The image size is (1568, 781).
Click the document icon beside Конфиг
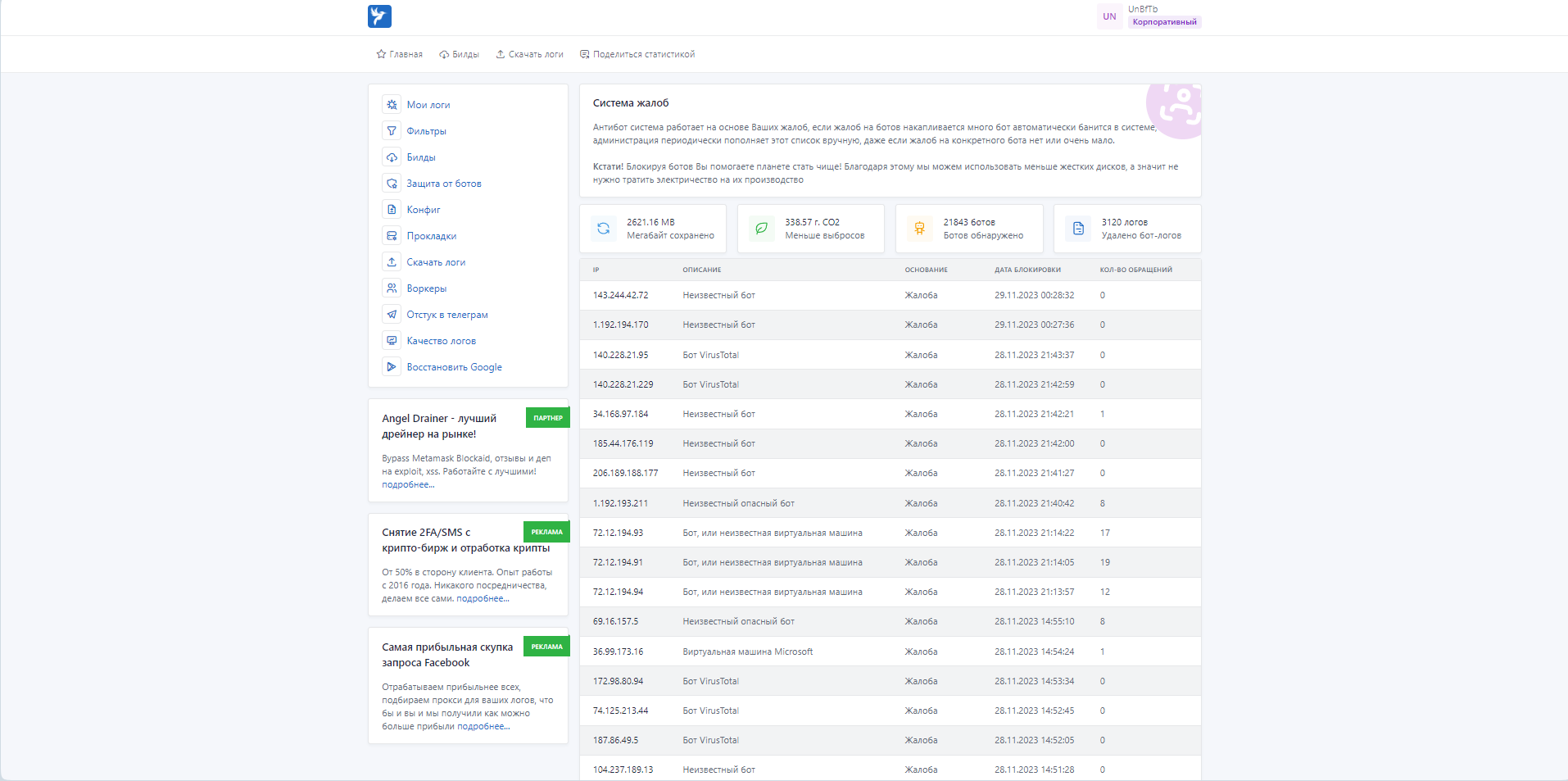[x=392, y=210]
